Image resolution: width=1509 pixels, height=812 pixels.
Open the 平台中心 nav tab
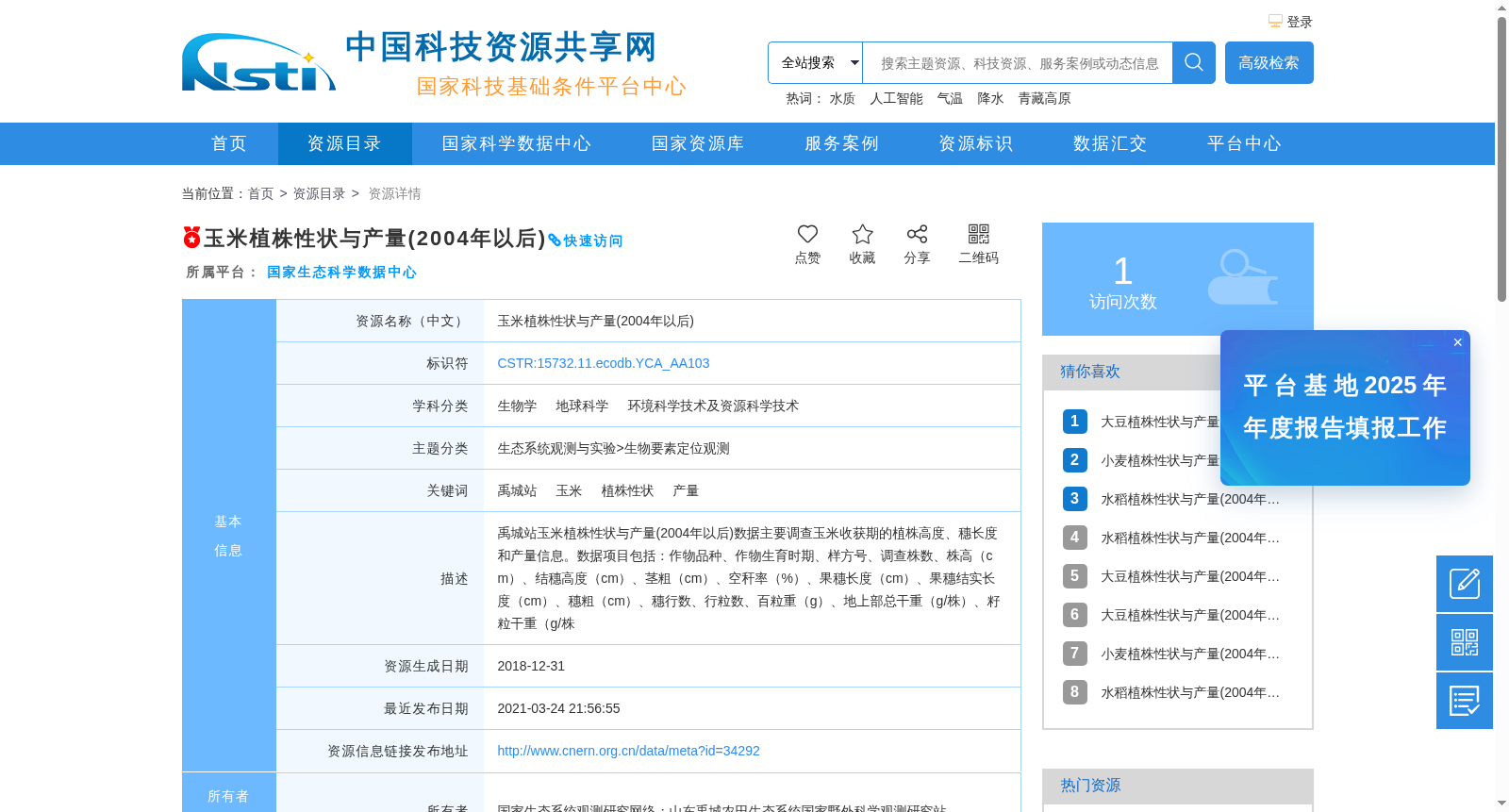pyautogui.click(x=1244, y=143)
